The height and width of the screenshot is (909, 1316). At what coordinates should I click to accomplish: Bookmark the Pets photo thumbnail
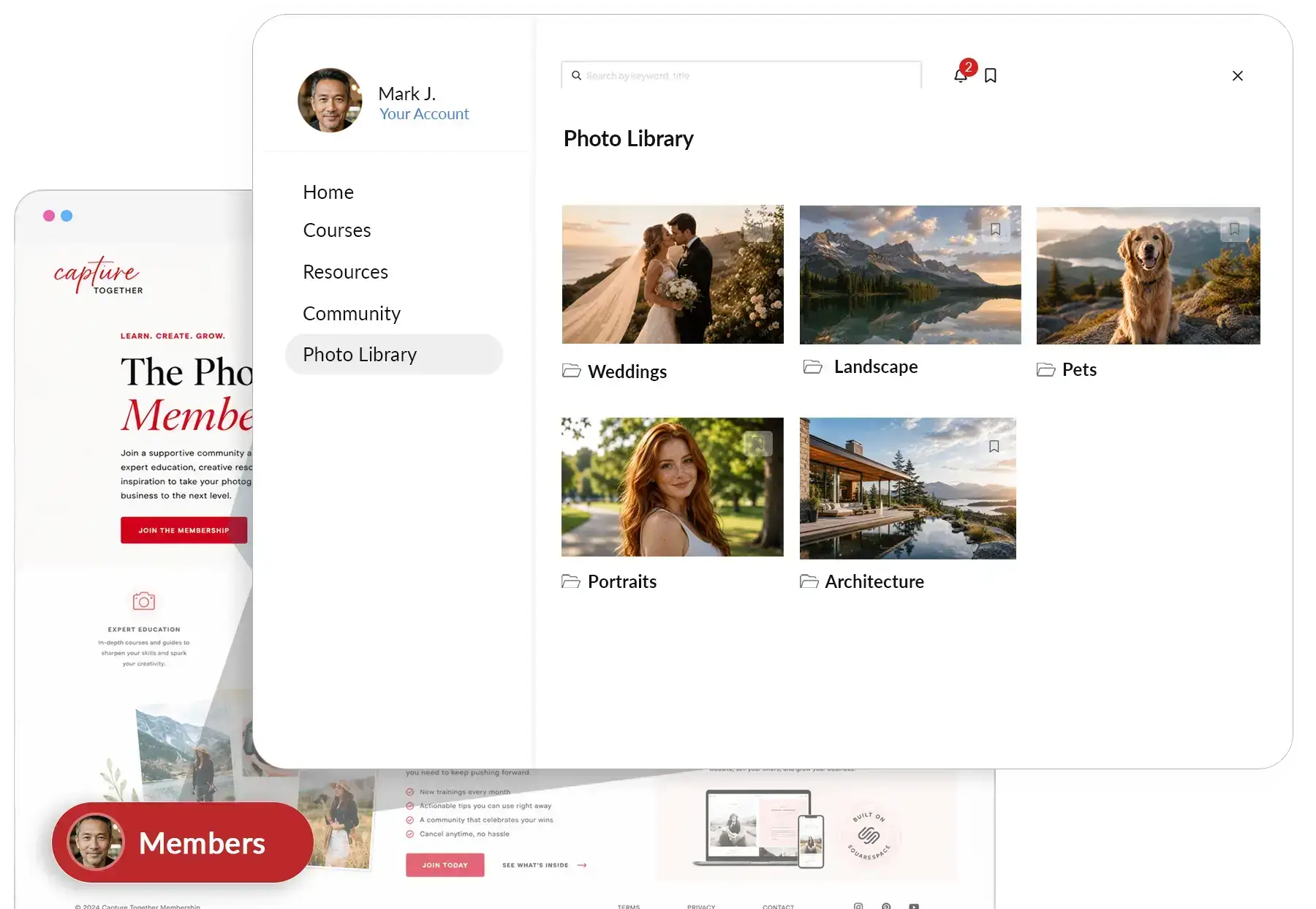[x=1234, y=229]
